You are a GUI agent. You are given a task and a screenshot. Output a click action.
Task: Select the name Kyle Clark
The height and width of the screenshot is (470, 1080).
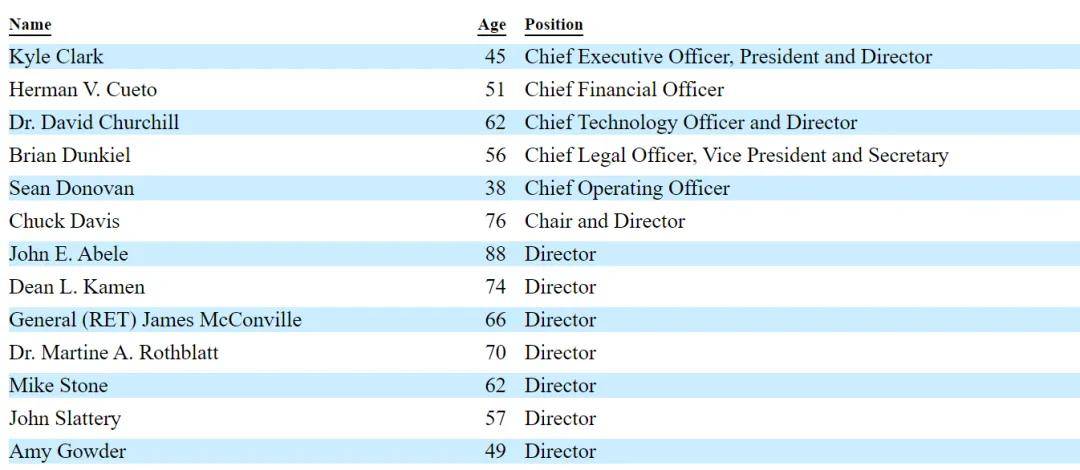click(56, 57)
